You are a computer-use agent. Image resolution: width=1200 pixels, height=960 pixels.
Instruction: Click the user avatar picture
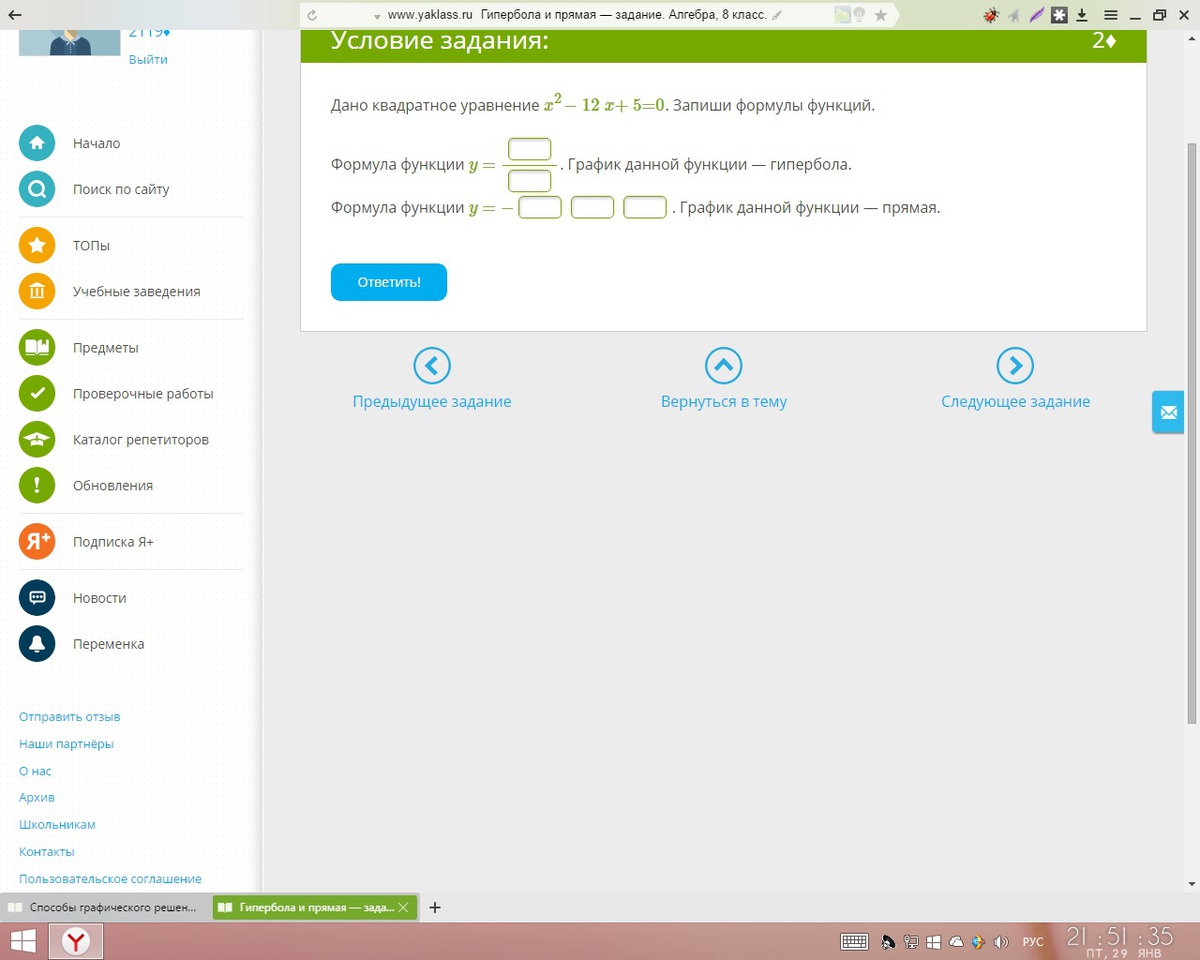point(68,43)
